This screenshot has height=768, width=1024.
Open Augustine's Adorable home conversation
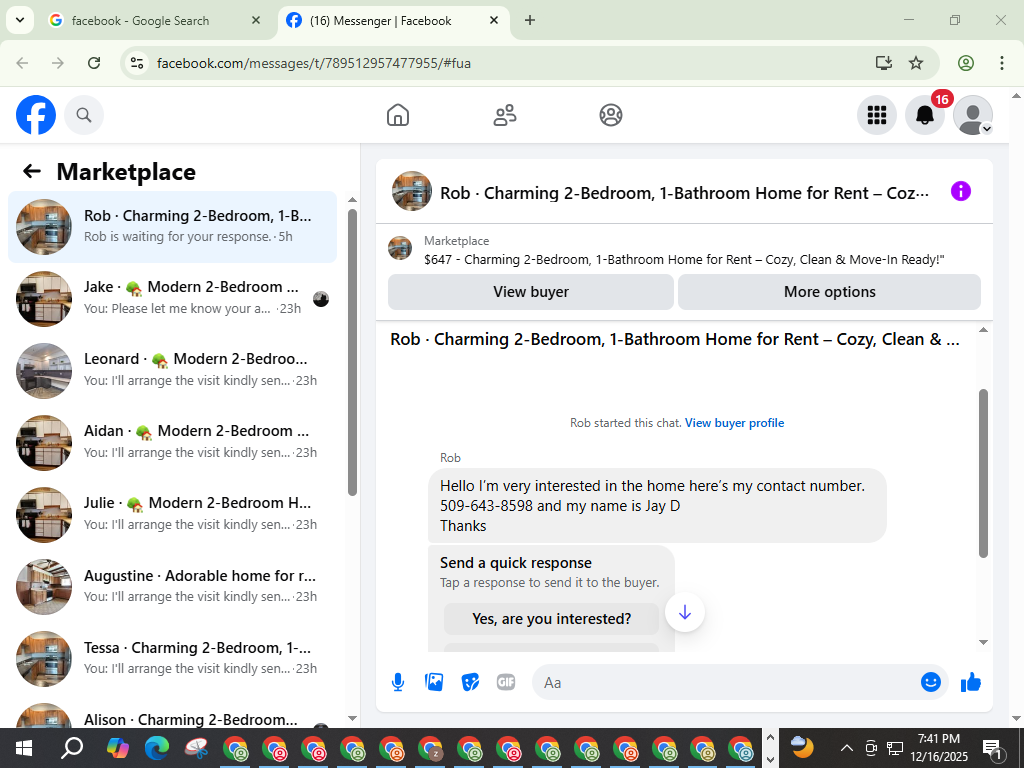[172, 586]
